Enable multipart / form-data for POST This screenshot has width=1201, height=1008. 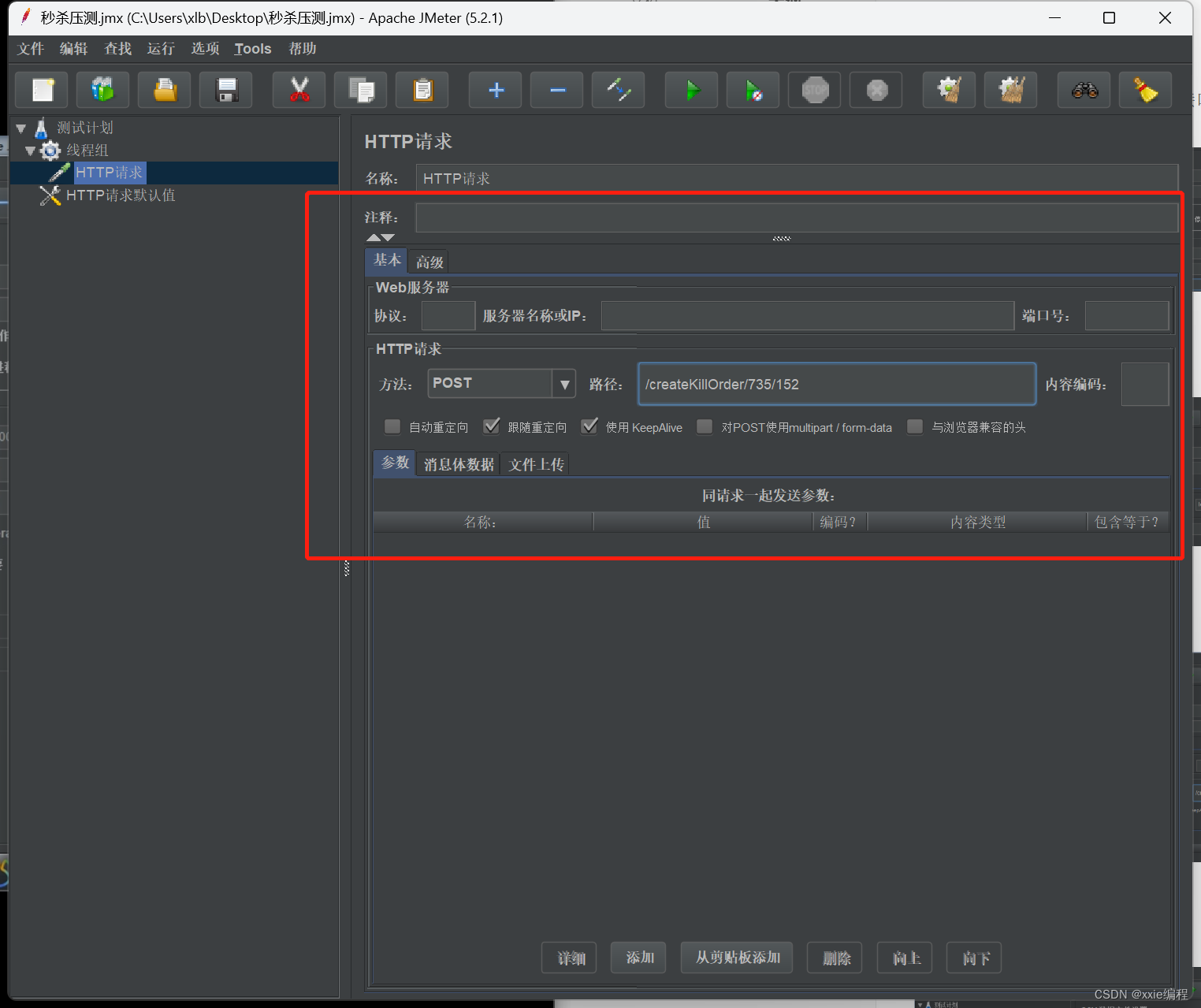click(705, 427)
